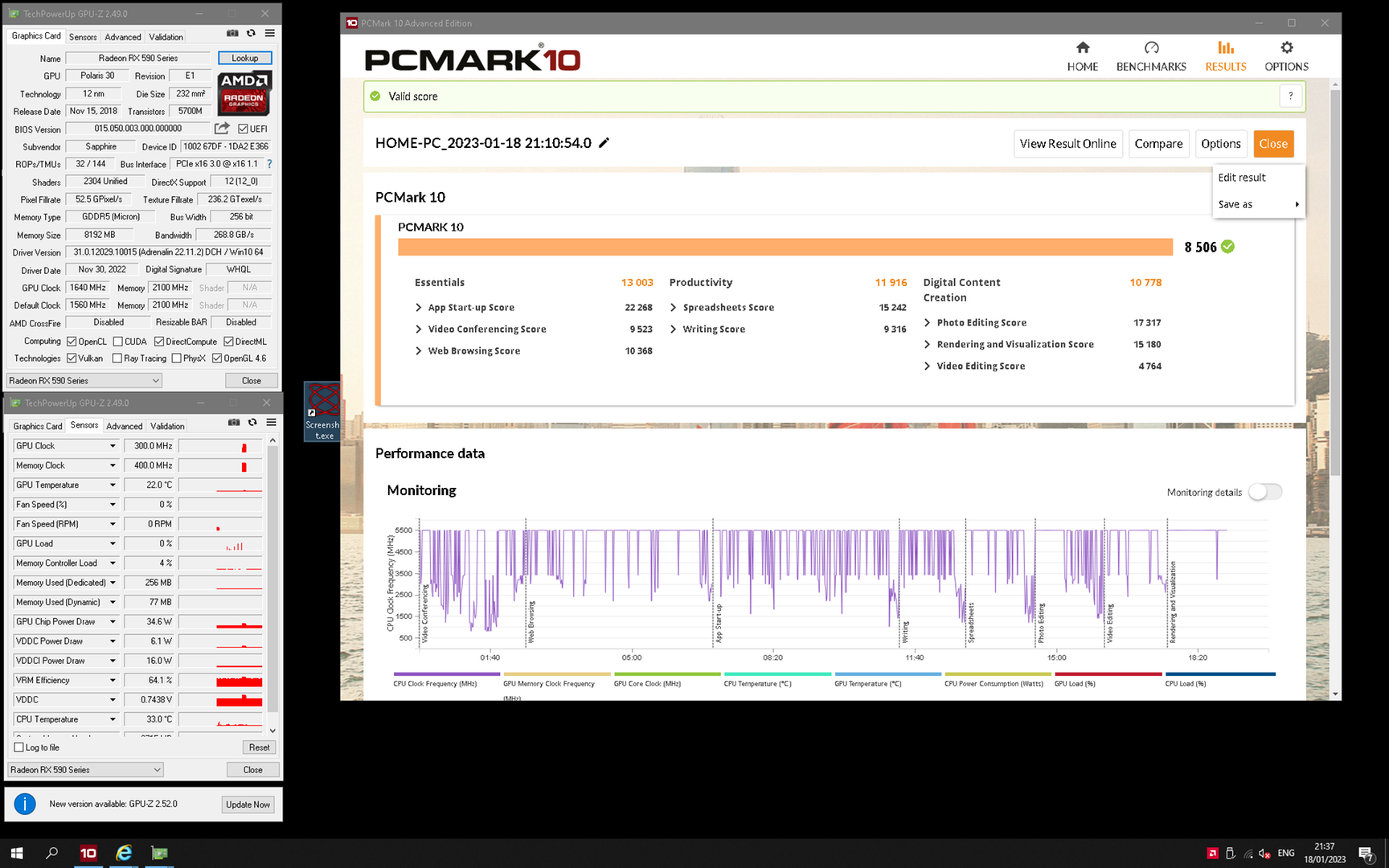Click the Name field Radeon RX 590 Series
The width and height of the screenshot is (1389, 868).
click(x=138, y=58)
